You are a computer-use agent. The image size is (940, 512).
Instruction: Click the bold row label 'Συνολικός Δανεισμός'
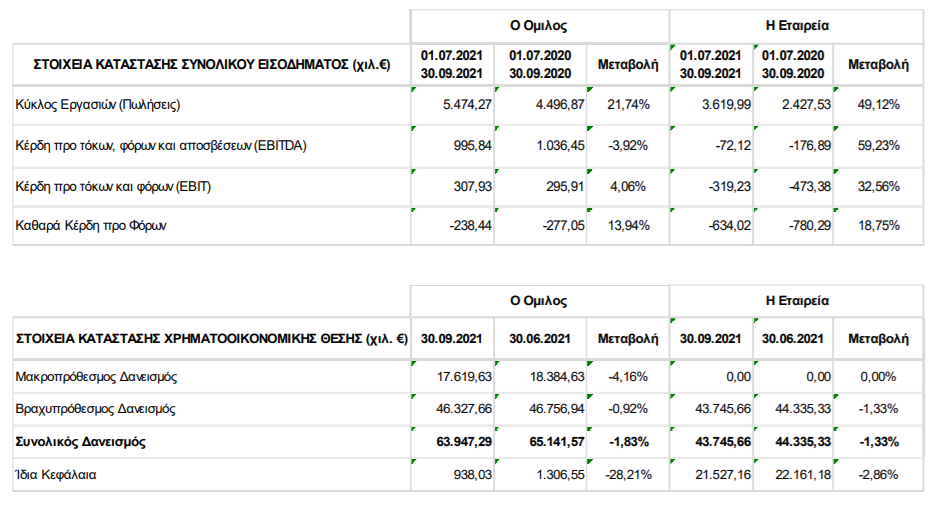click(80, 442)
